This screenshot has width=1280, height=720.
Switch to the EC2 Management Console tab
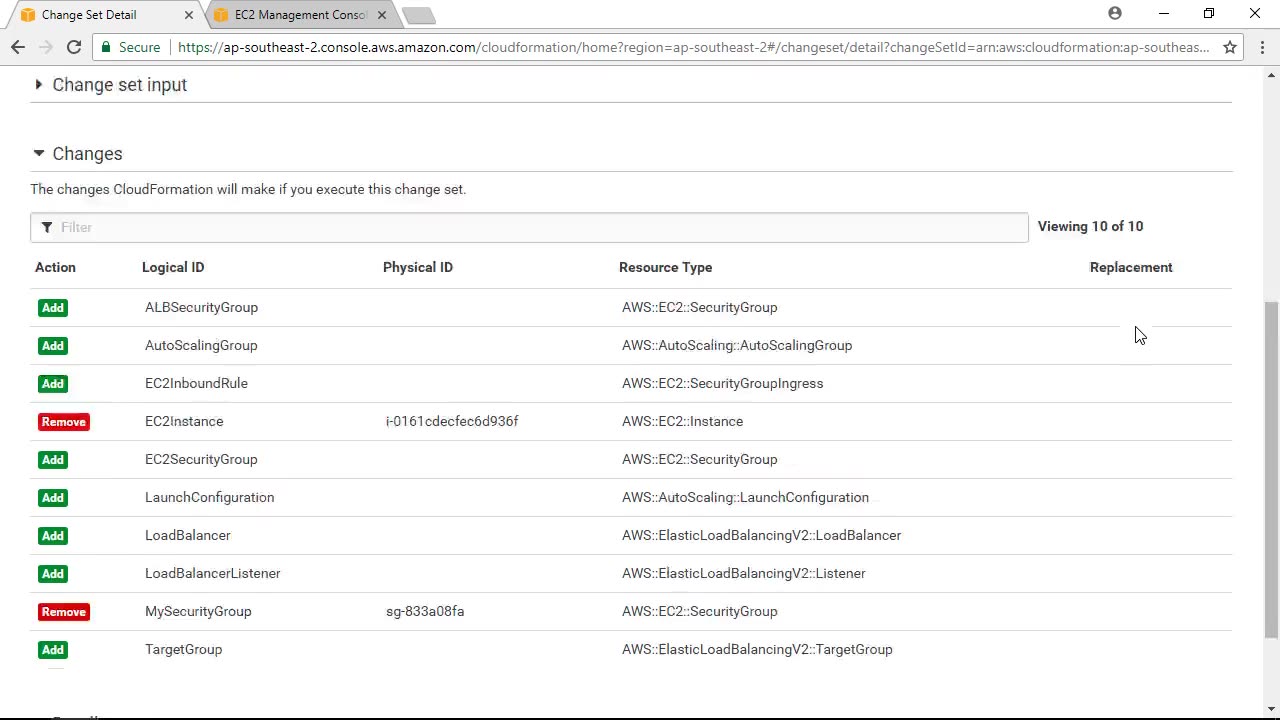click(x=300, y=15)
